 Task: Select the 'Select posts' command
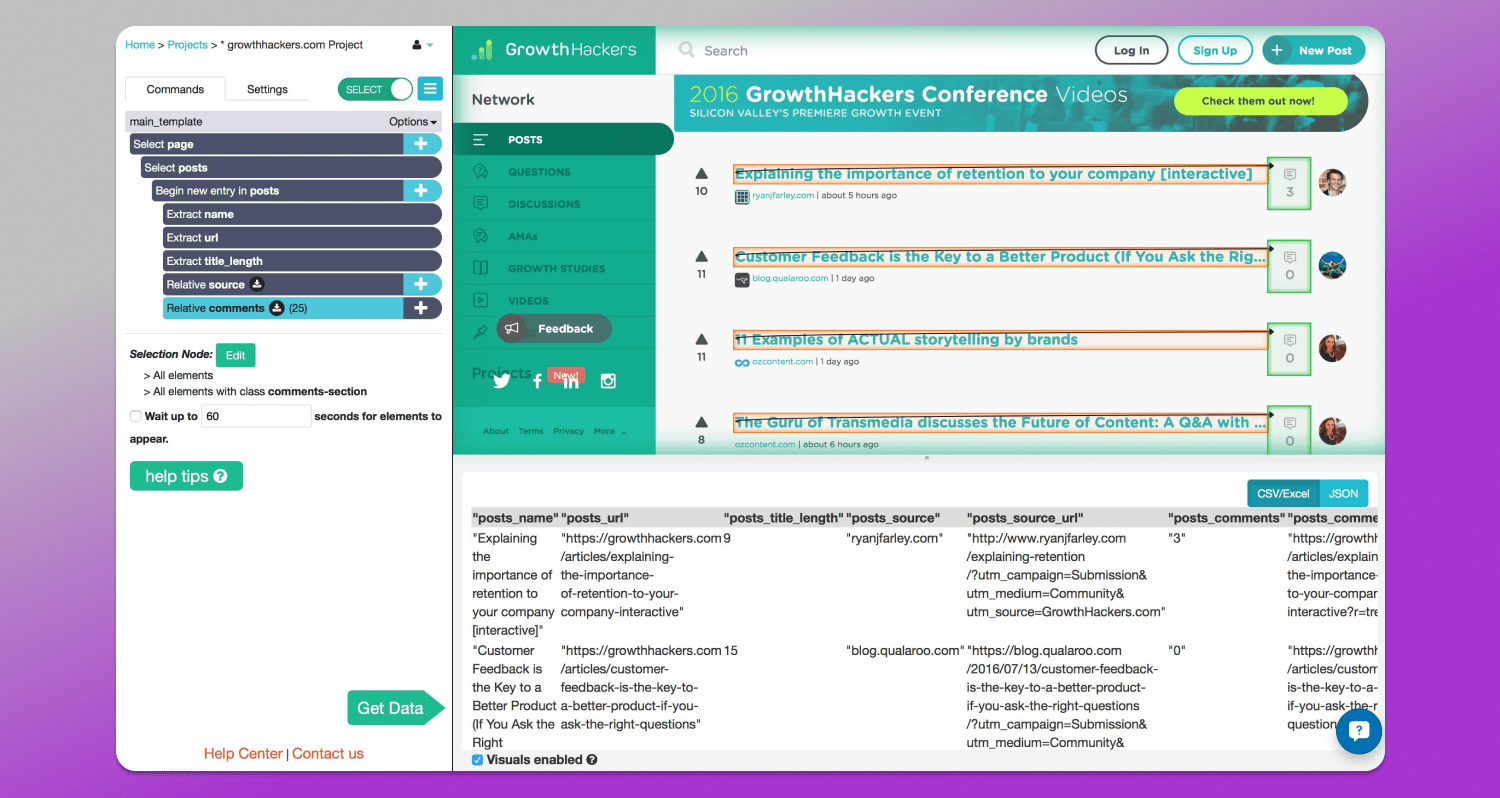(291, 168)
